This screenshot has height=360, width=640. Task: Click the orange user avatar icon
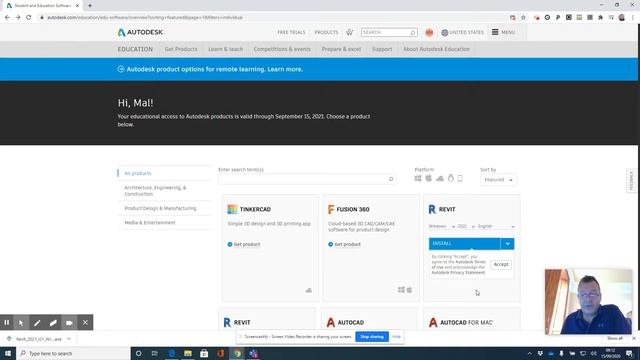tap(429, 33)
